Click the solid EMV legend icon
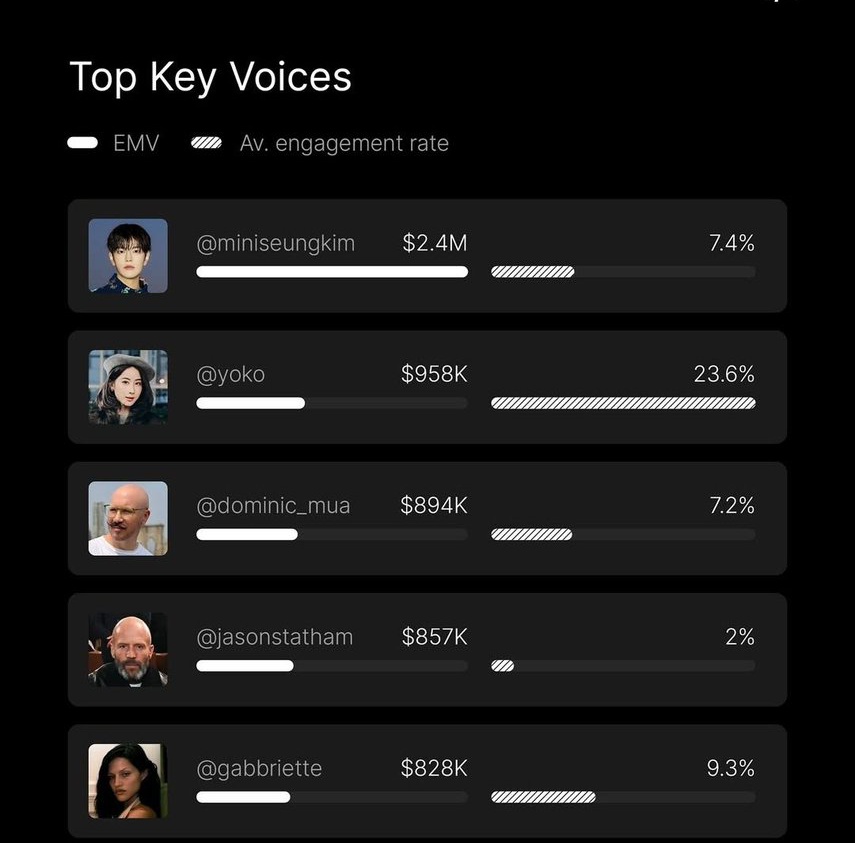 coord(82,143)
